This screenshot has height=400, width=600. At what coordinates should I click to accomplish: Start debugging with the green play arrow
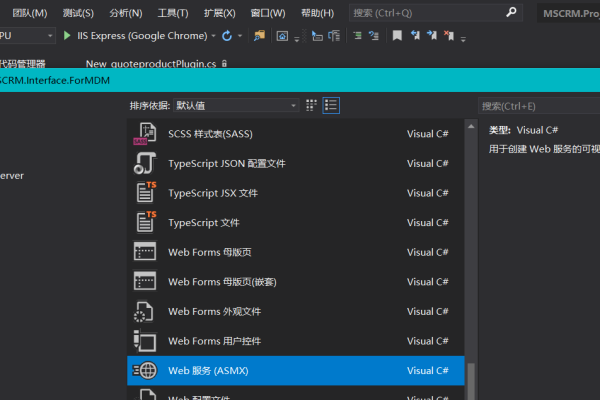click(67, 36)
